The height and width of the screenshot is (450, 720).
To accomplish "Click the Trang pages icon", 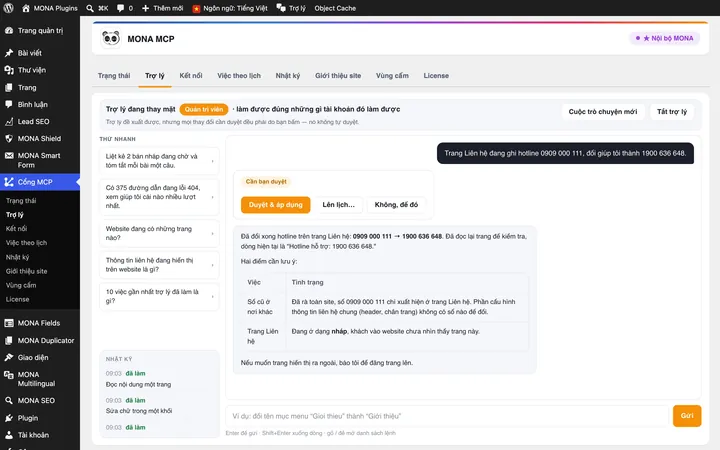I will tap(9, 87).
